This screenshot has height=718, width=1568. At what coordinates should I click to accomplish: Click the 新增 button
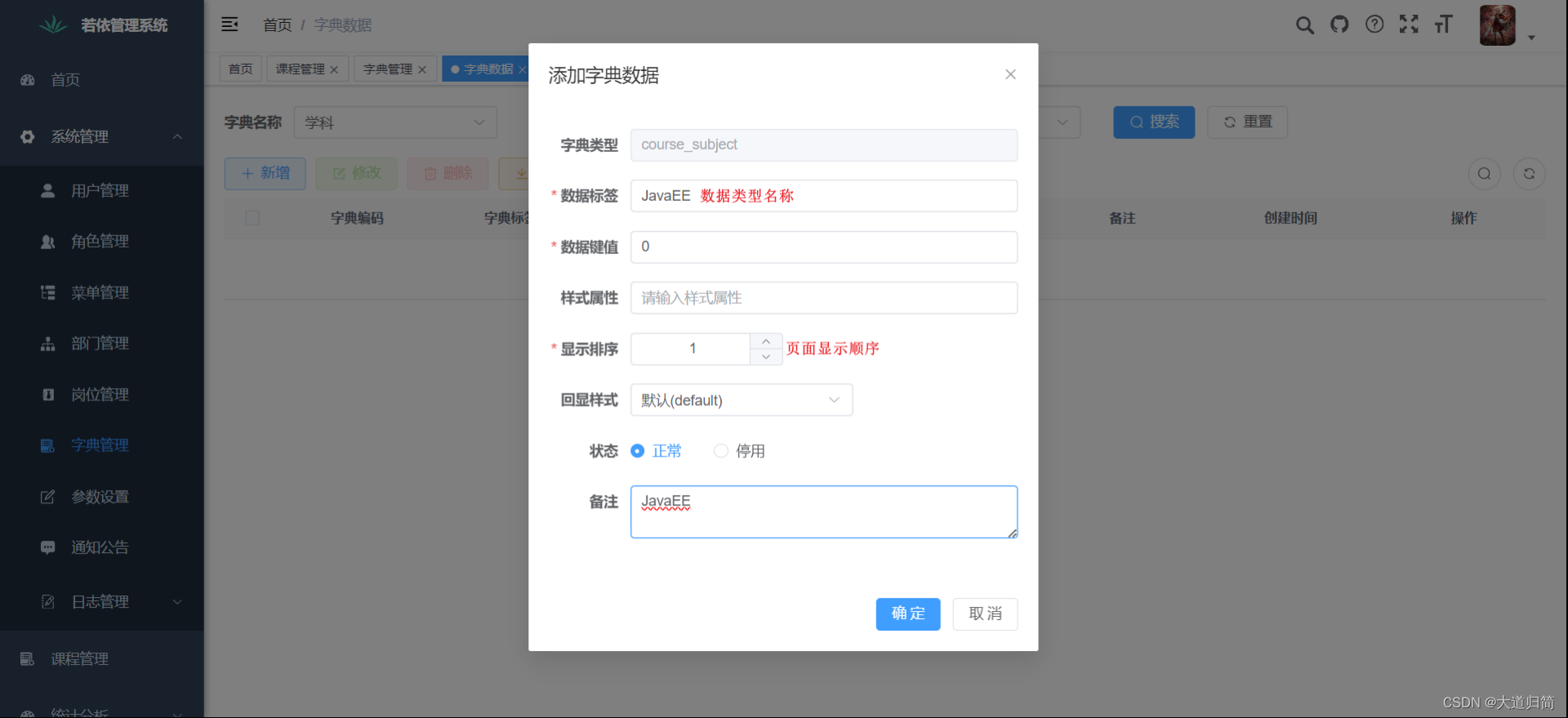(x=265, y=173)
